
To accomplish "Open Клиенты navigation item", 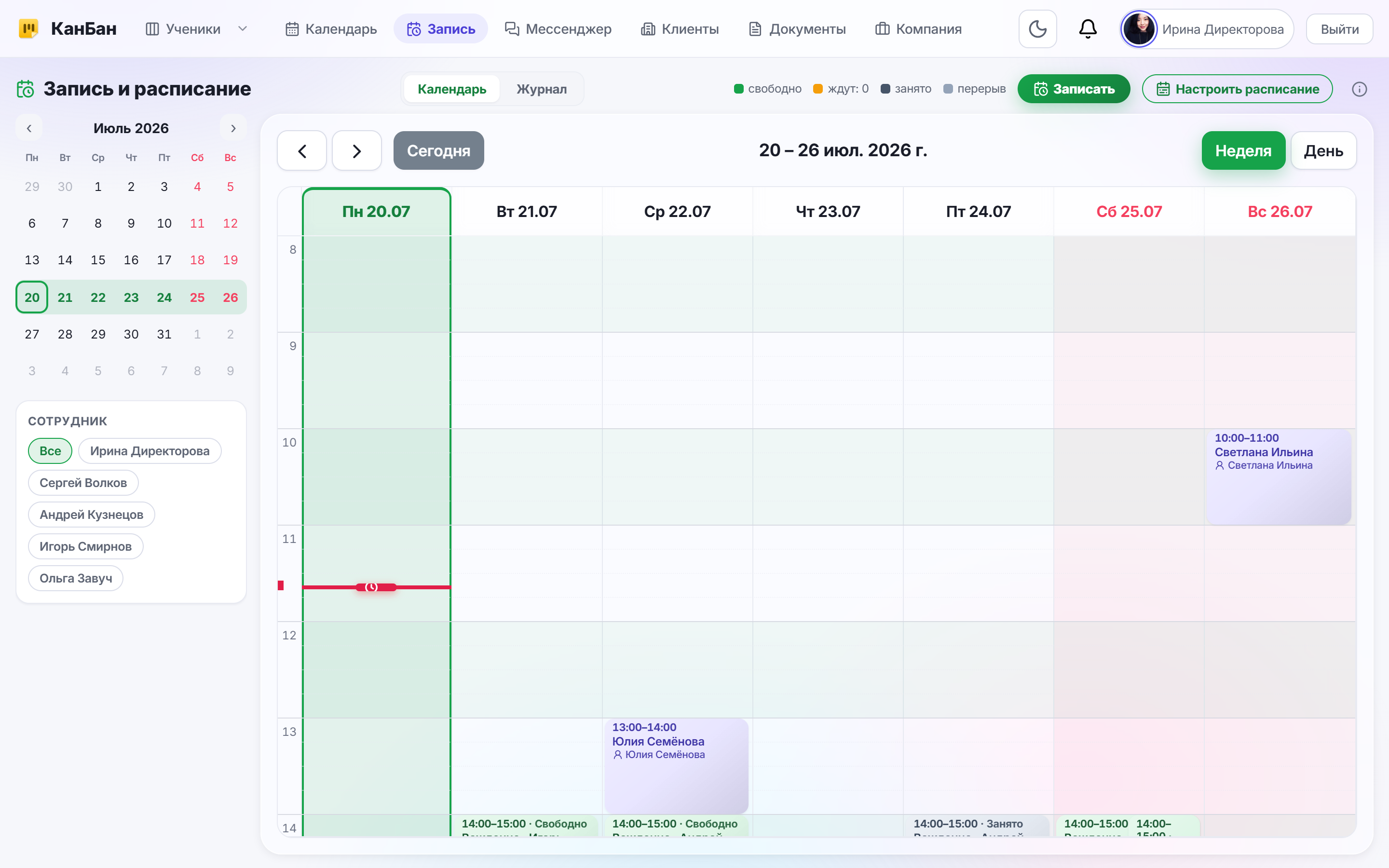I will tap(680, 29).
